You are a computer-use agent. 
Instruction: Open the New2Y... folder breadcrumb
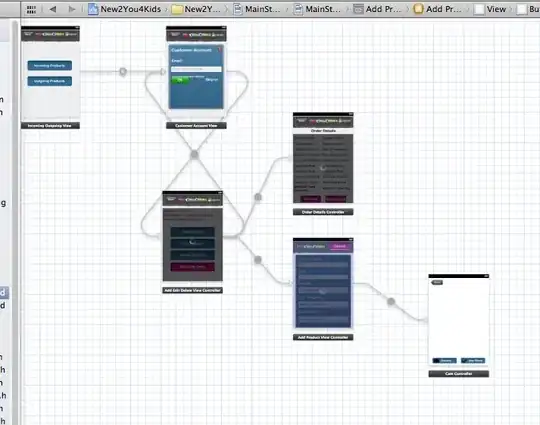point(196,9)
